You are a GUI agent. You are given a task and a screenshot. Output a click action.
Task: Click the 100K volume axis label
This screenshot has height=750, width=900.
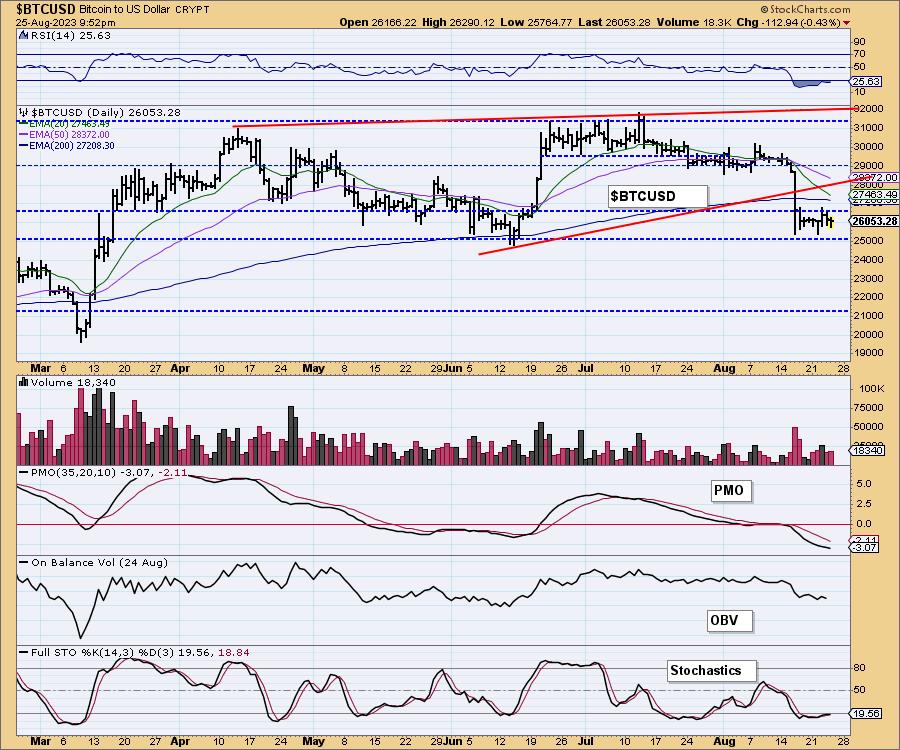872,388
